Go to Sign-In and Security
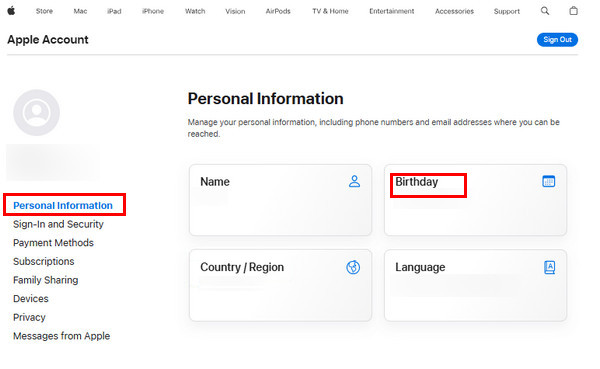This screenshot has height=369, width=600. 58,224
